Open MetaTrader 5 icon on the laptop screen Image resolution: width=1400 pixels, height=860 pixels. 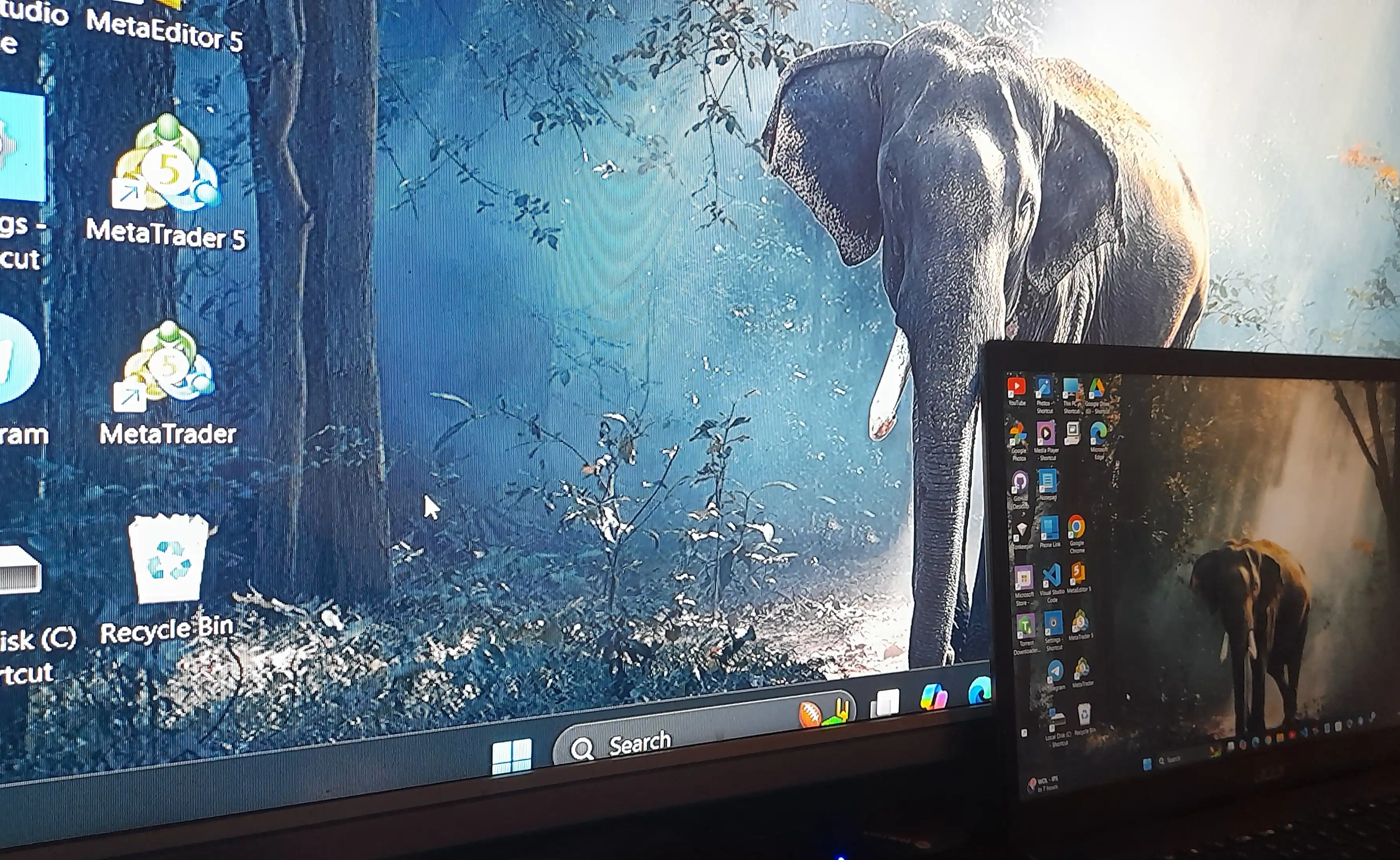(x=1081, y=625)
